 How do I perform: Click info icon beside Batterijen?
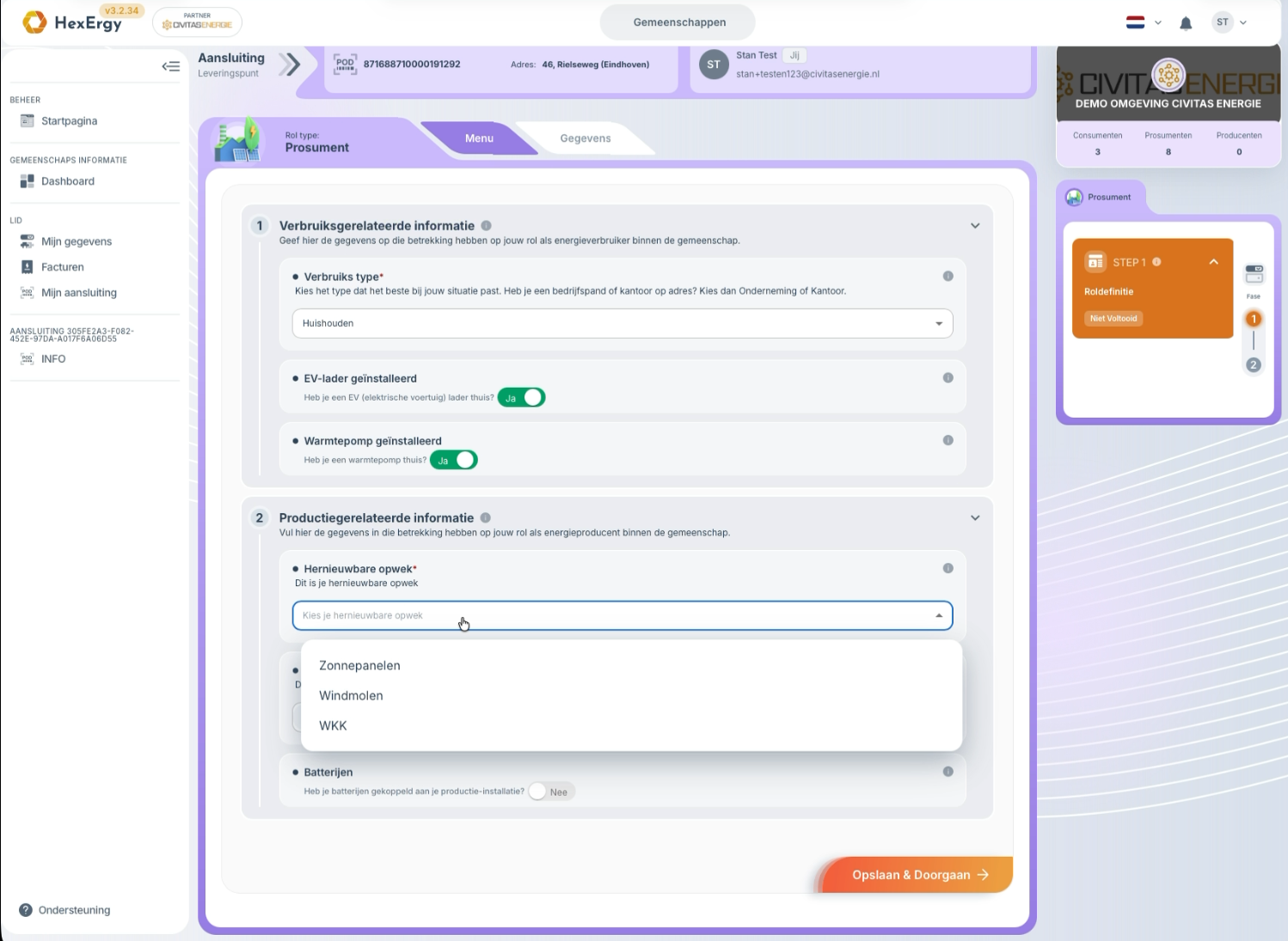pyautogui.click(x=948, y=771)
